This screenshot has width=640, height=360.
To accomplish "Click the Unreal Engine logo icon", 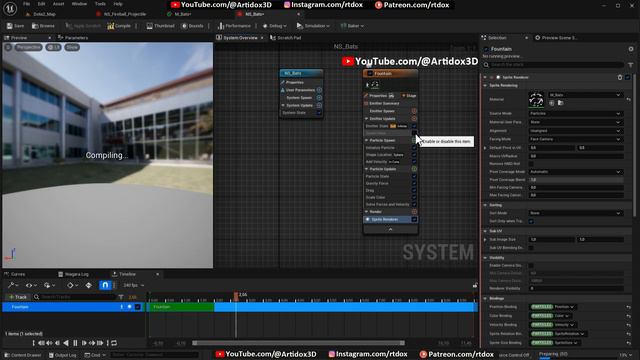I will pyautogui.click(x=10, y=8).
